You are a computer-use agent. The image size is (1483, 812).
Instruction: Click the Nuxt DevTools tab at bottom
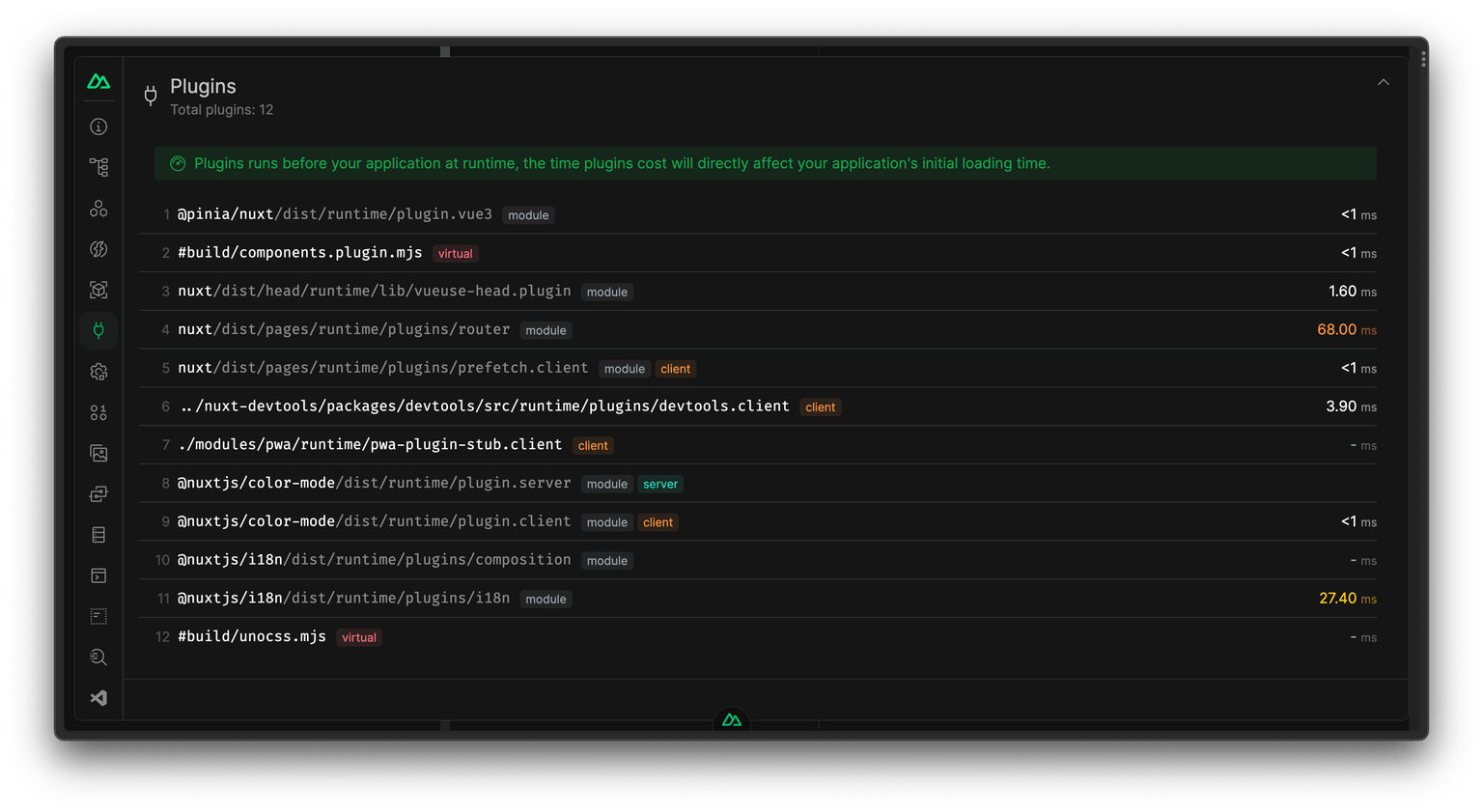731,719
